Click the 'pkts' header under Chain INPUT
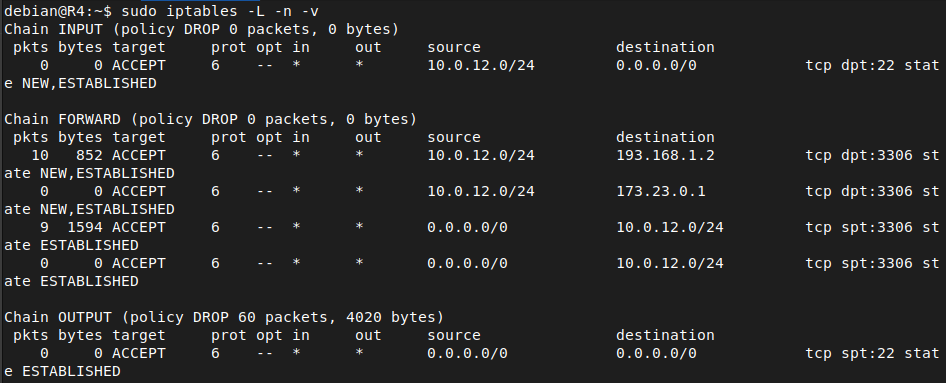Screen dimensions: 946x383 tap(31, 47)
